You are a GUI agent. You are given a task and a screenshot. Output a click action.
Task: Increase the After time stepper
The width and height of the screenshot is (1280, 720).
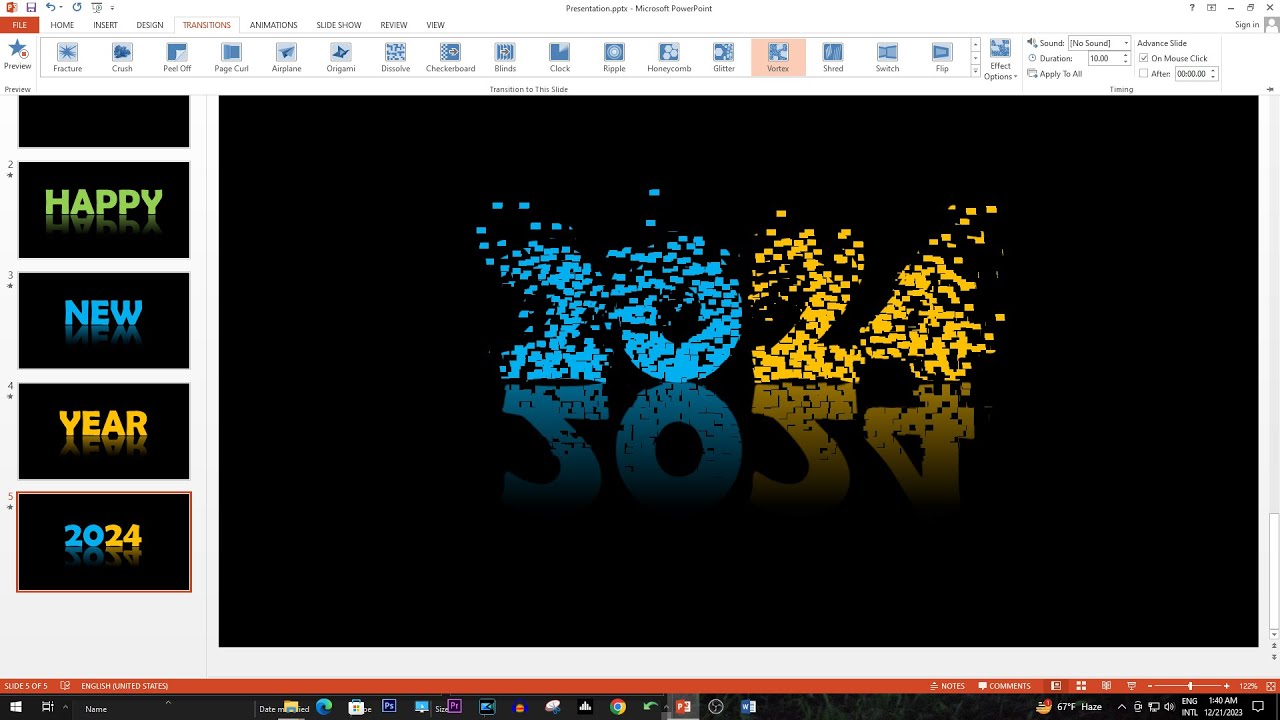[x=1213, y=71]
